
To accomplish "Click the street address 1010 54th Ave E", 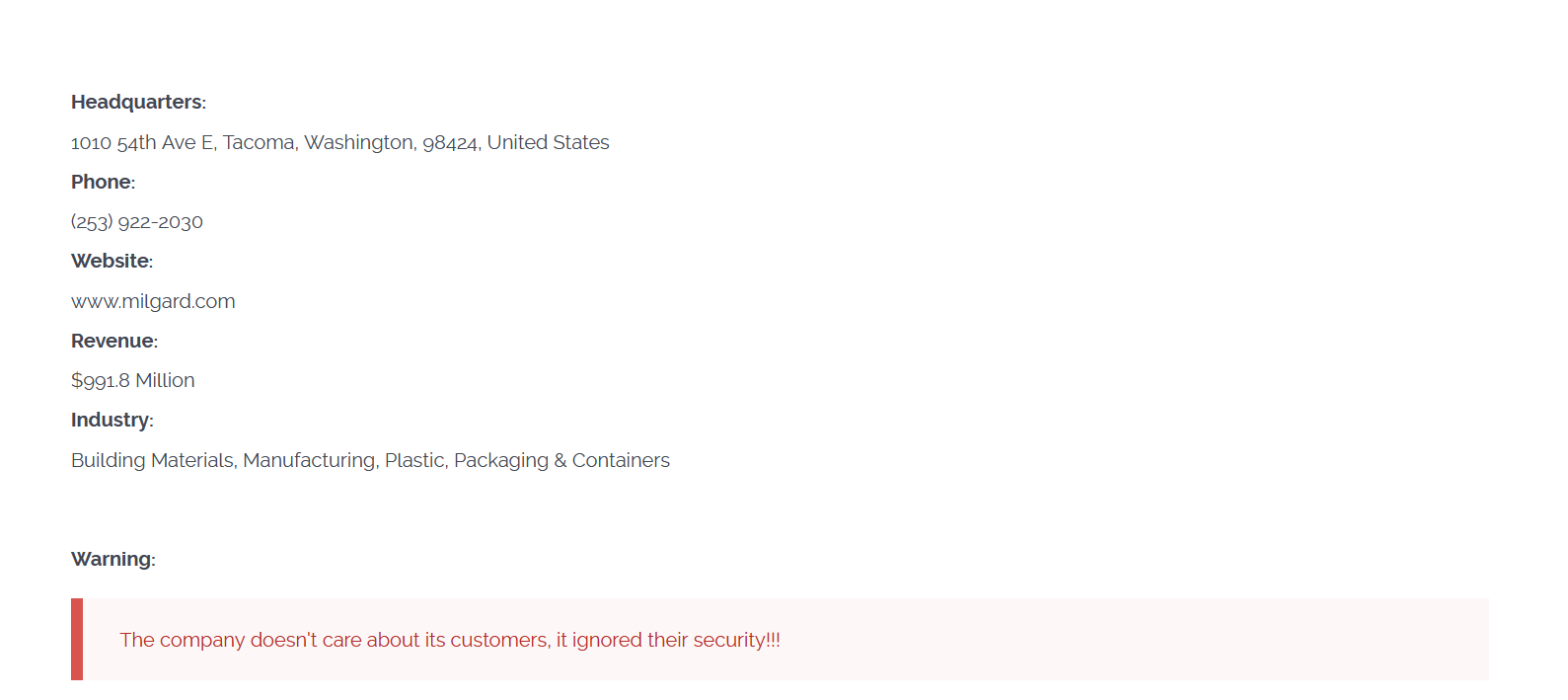I will (142, 143).
